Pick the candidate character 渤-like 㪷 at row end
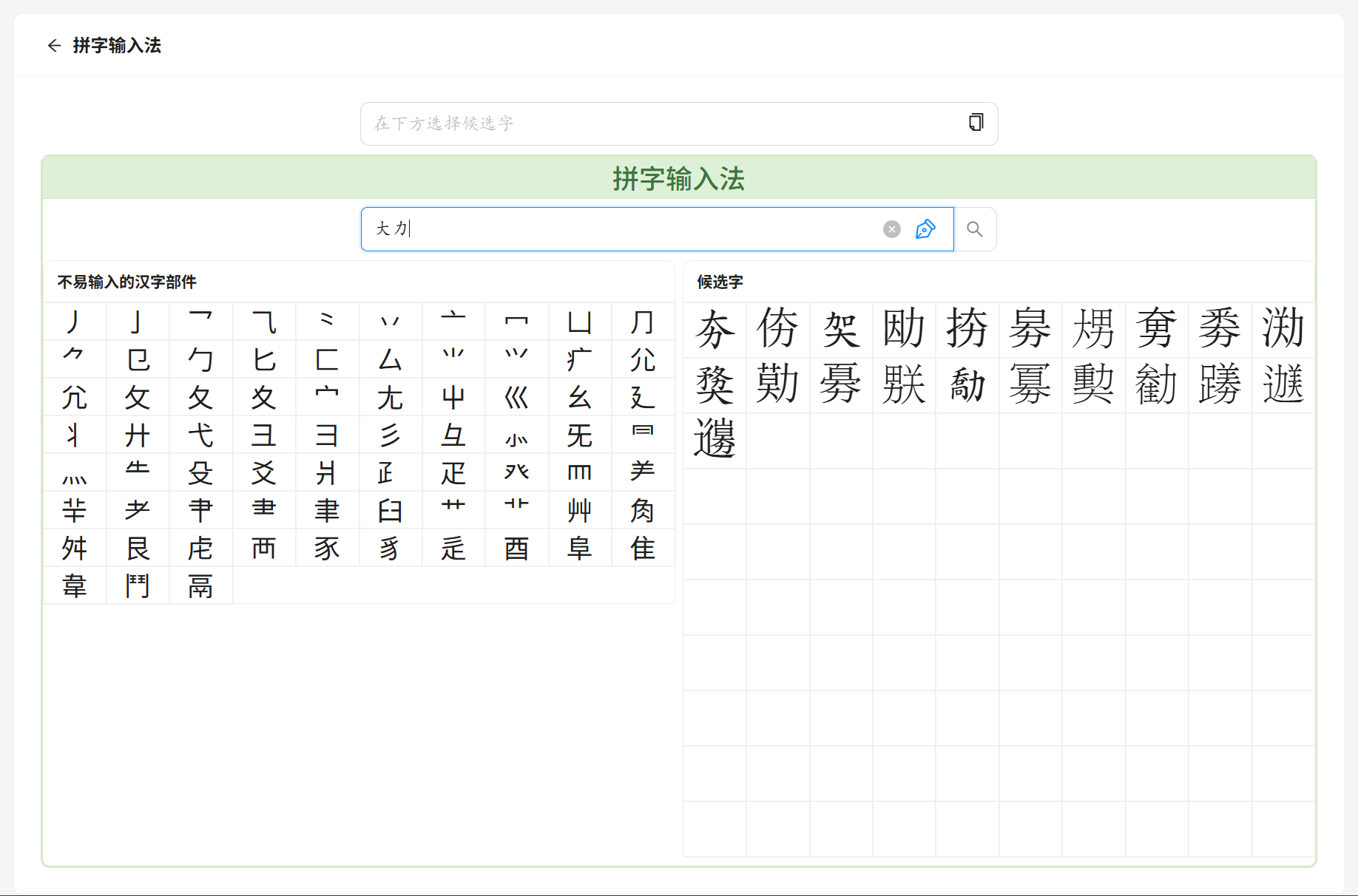Image resolution: width=1358 pixels, height=896 pixels. pyautogui.click(x=1283, y=331)
